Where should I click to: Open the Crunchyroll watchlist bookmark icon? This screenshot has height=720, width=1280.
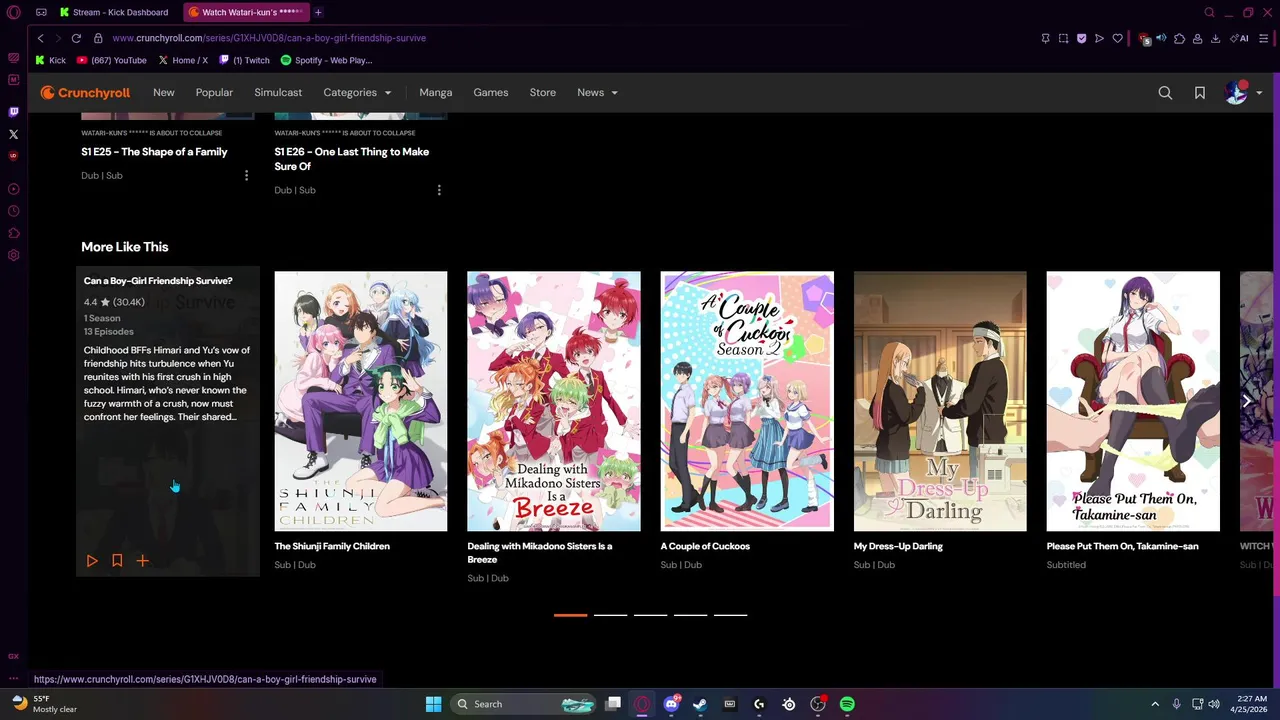pyautogui.click(x=1200, y=92)
